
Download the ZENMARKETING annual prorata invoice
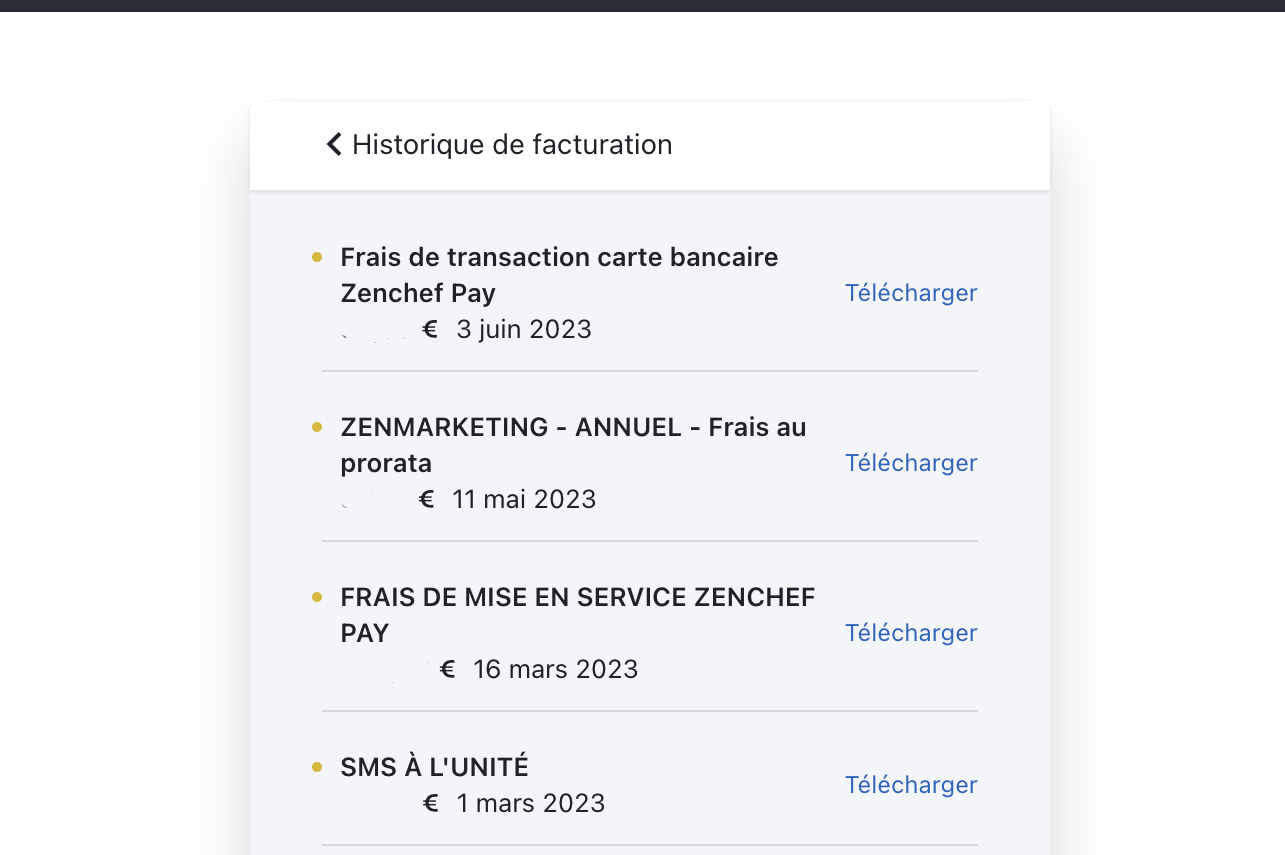pyautogui.click(x=911, y=463)
